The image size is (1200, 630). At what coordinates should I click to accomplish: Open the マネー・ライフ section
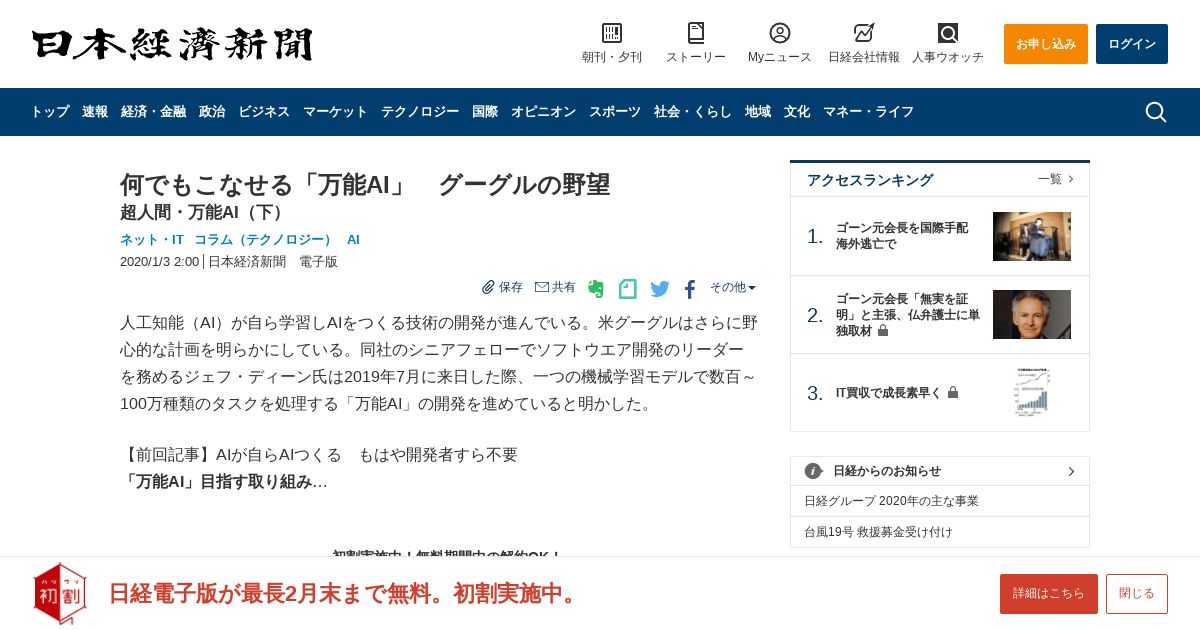coord(868,112)
